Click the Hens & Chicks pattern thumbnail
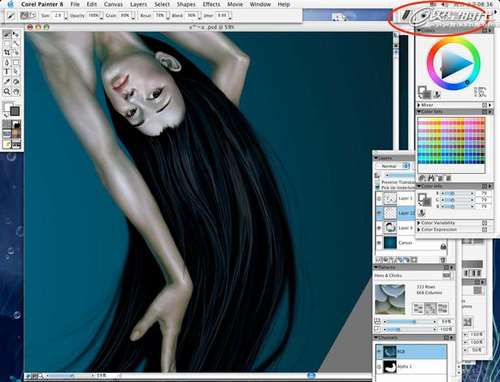 click(390, 299)
